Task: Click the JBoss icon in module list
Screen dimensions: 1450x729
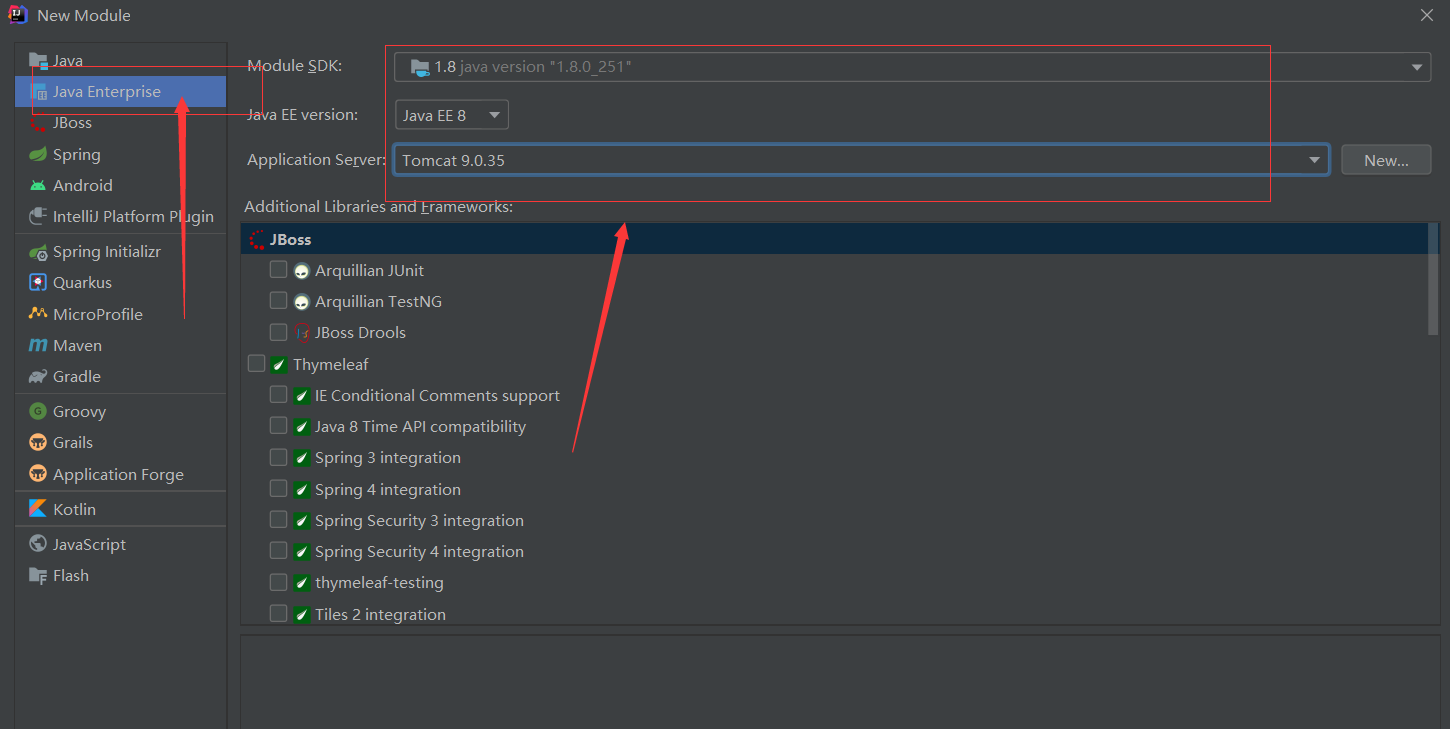Action: 38,123
